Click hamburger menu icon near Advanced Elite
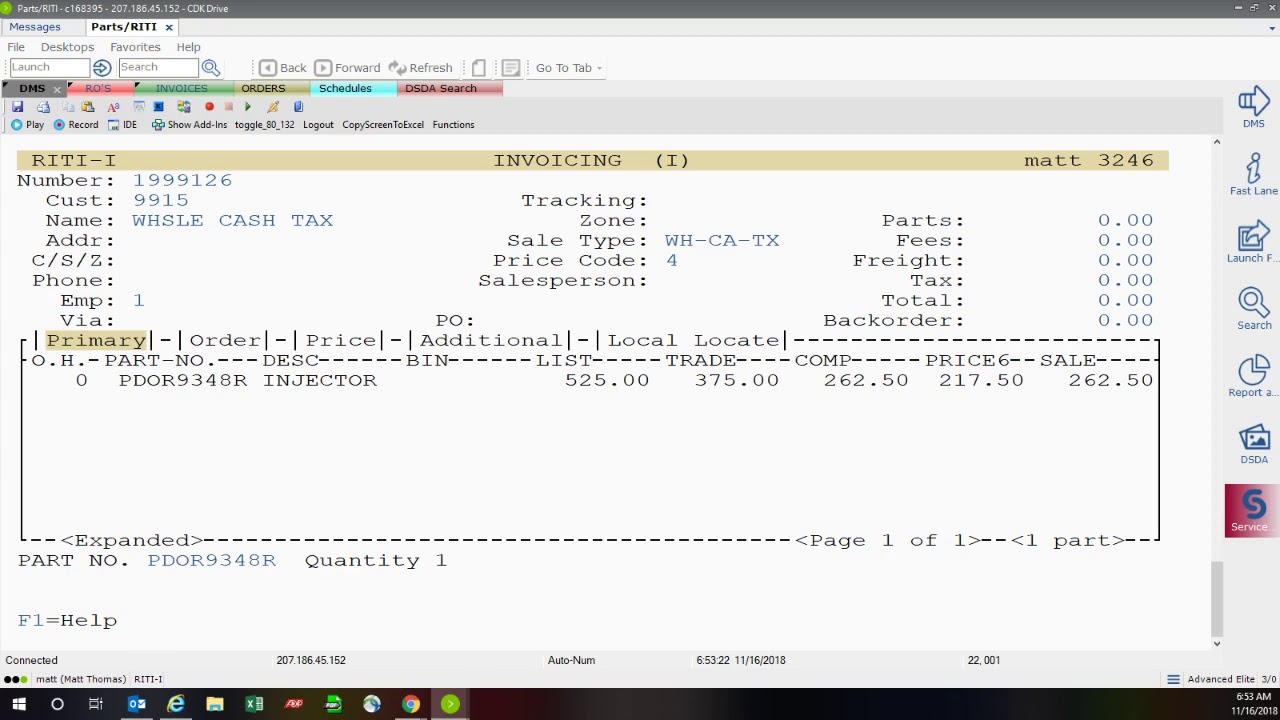Viewport: 1280px width, 720px height. [1173, 679]
